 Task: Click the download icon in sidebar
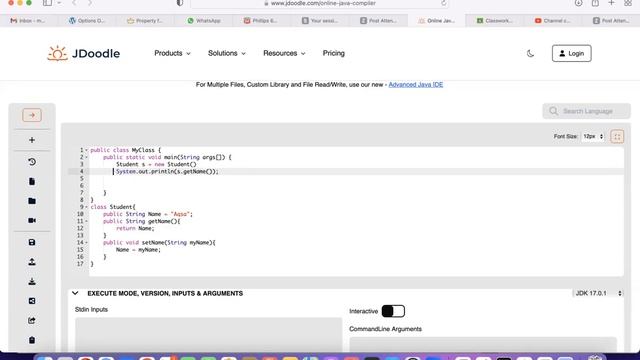[x=32, y=282]
